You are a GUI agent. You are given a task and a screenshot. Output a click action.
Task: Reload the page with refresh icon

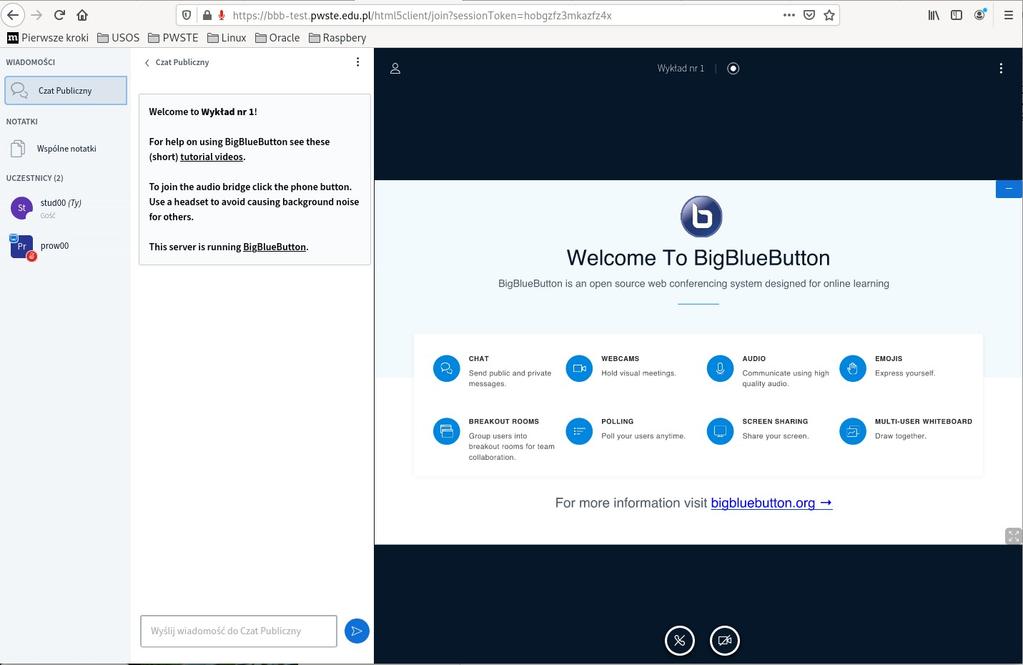(x=59, y=14)
